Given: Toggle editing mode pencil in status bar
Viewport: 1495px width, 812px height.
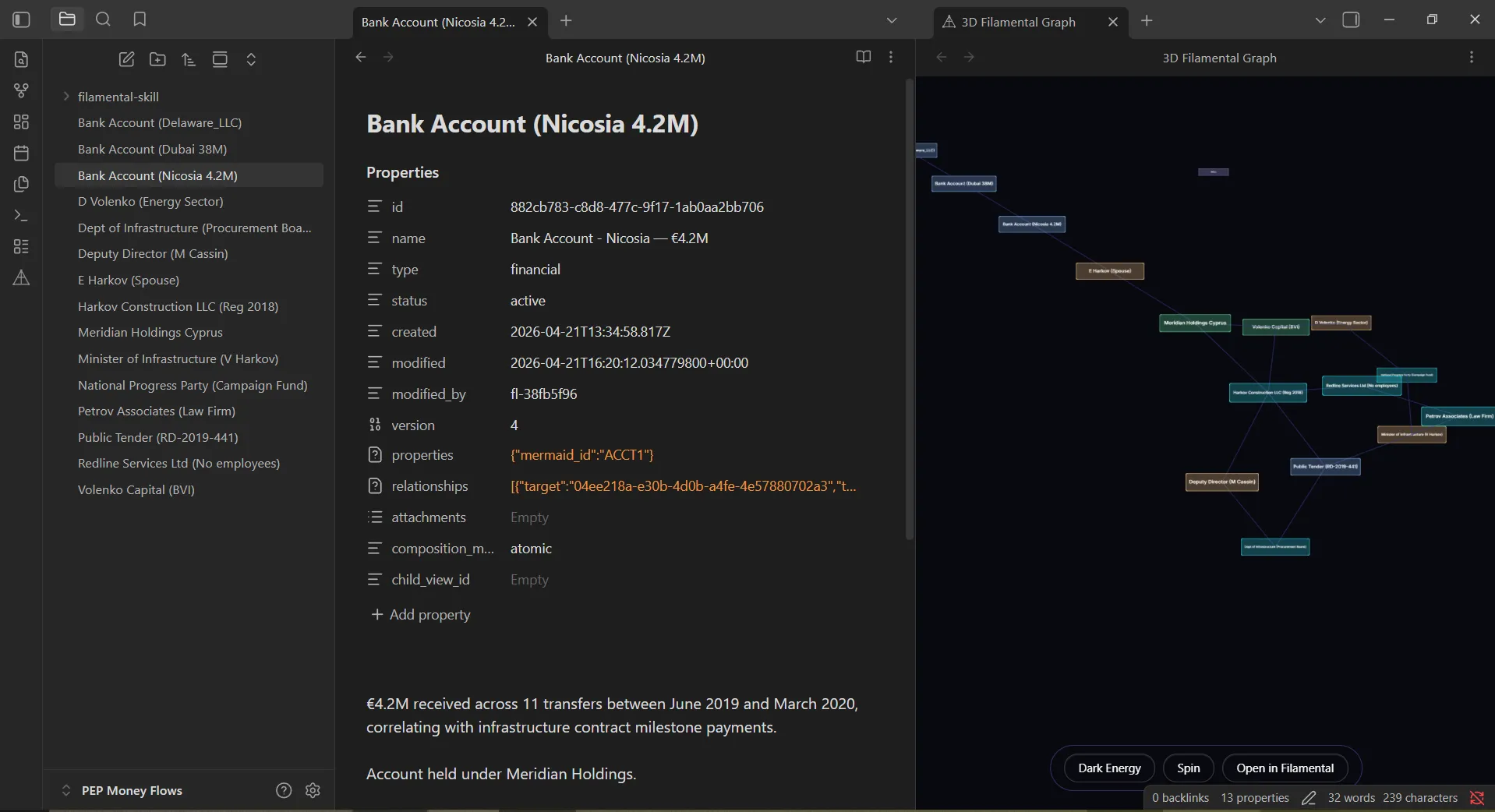Looking at the screenshot, I should (1309, 798).
